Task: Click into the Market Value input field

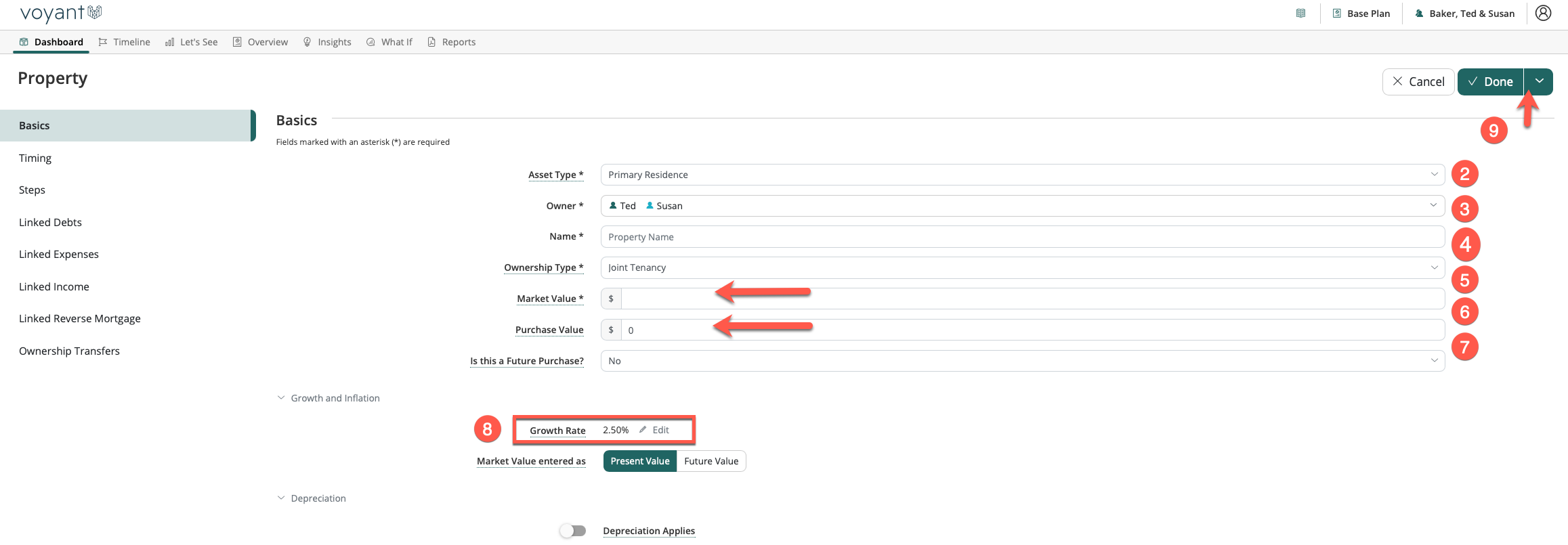Action: (x=1032, y=299)
